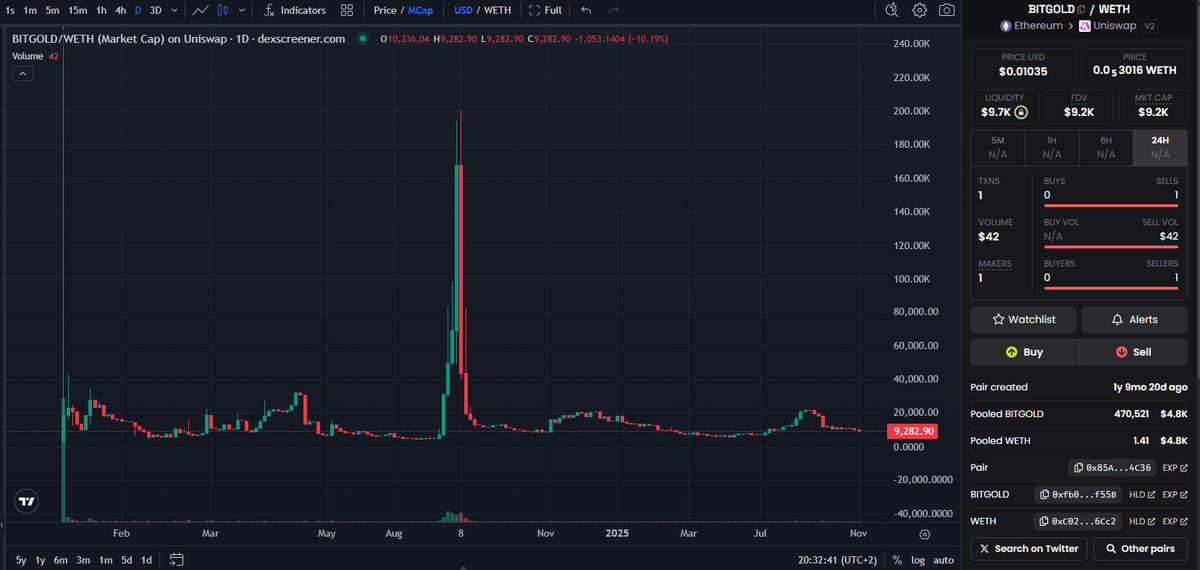
Task: Click the reset chart view icon on the axis
Action: 924,534
